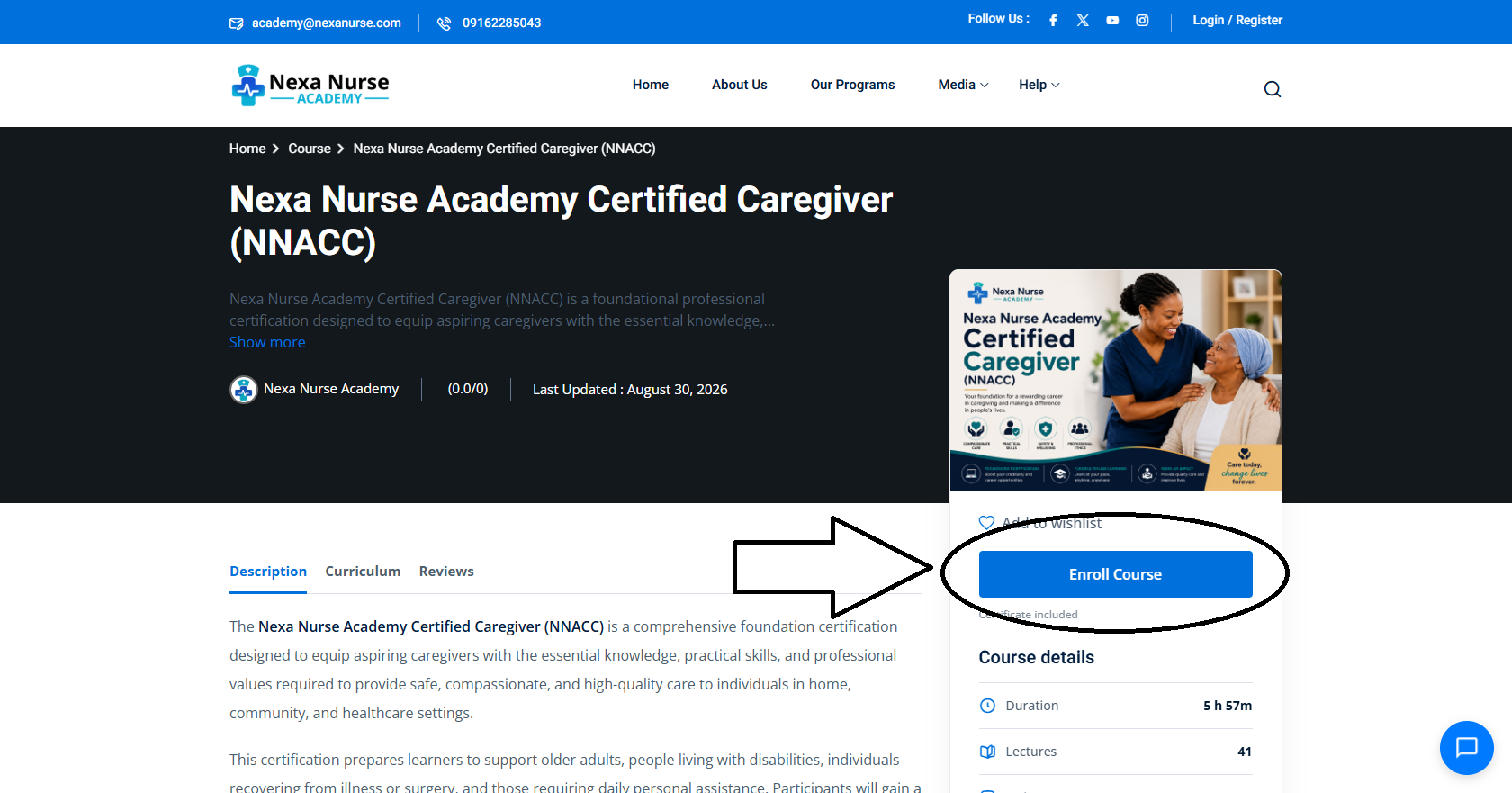This screenshot has width=1512, height=793.
Task: Open the YouTube social icon
Action: [1112, 21]
